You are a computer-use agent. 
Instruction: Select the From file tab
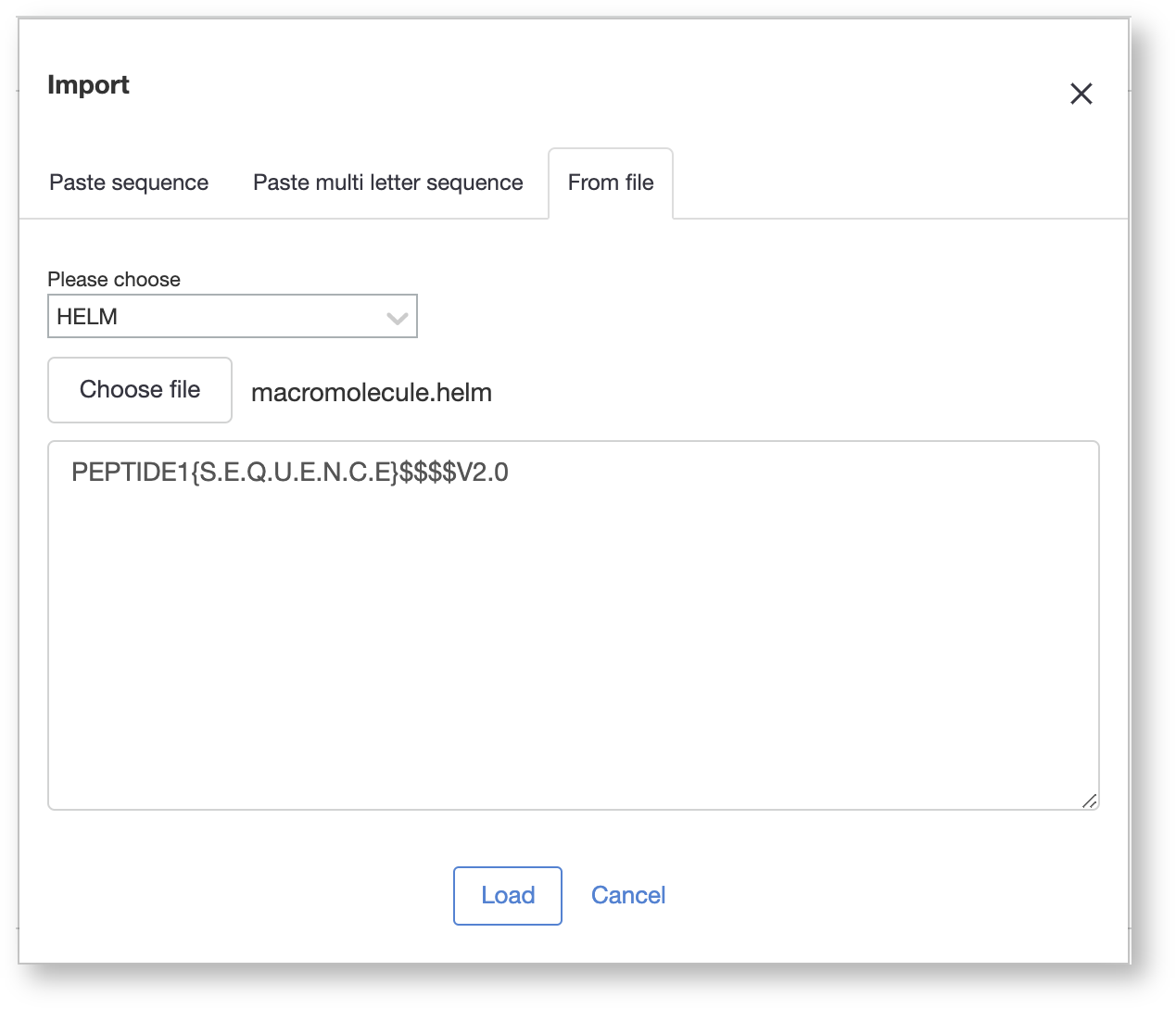[610, 183]
